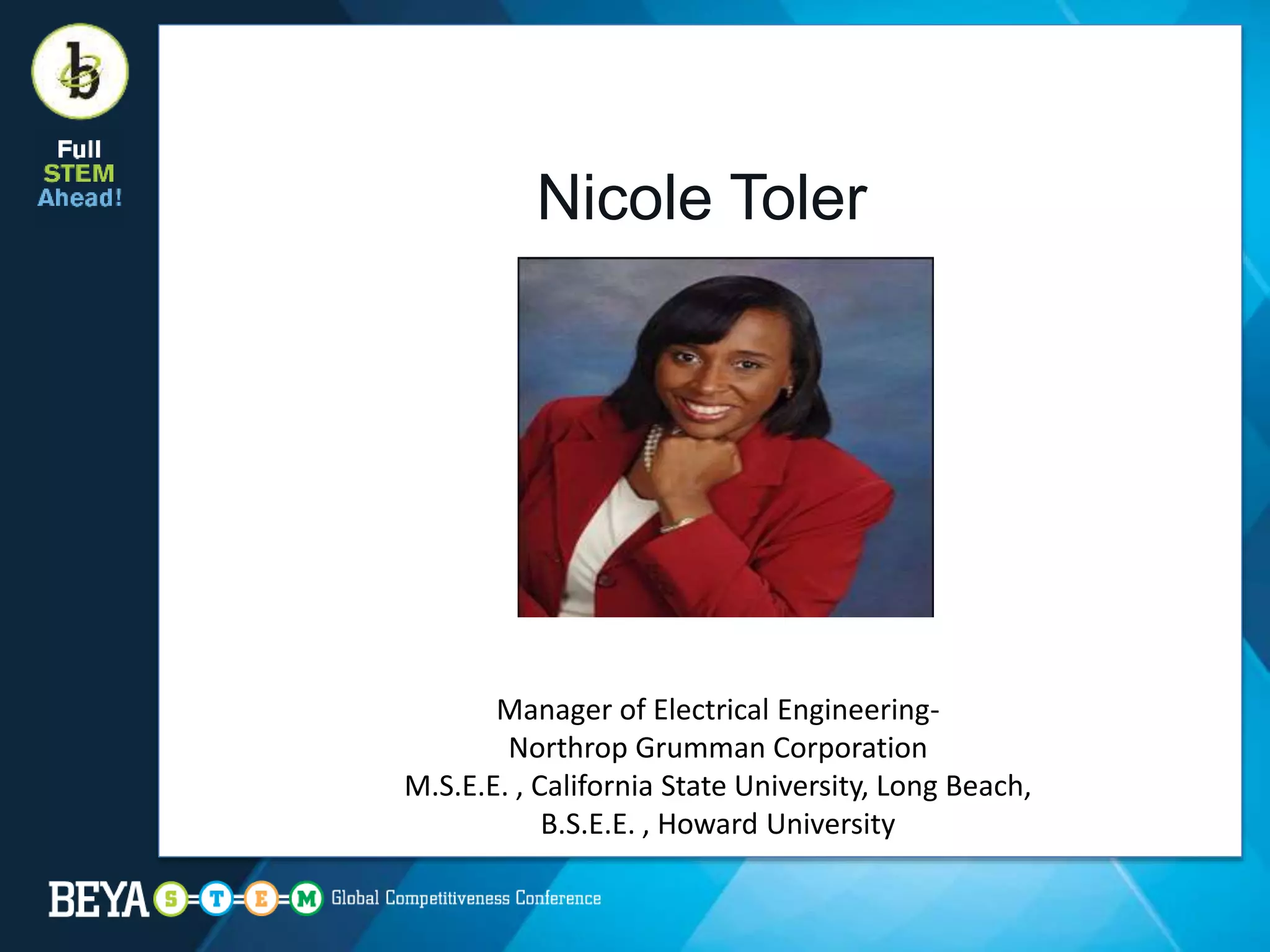Image resolution: width=1270 pixels, height=952 pixels.
Task: Click 'Northrop Grumman Corporation' text
Action: point(718,747)
